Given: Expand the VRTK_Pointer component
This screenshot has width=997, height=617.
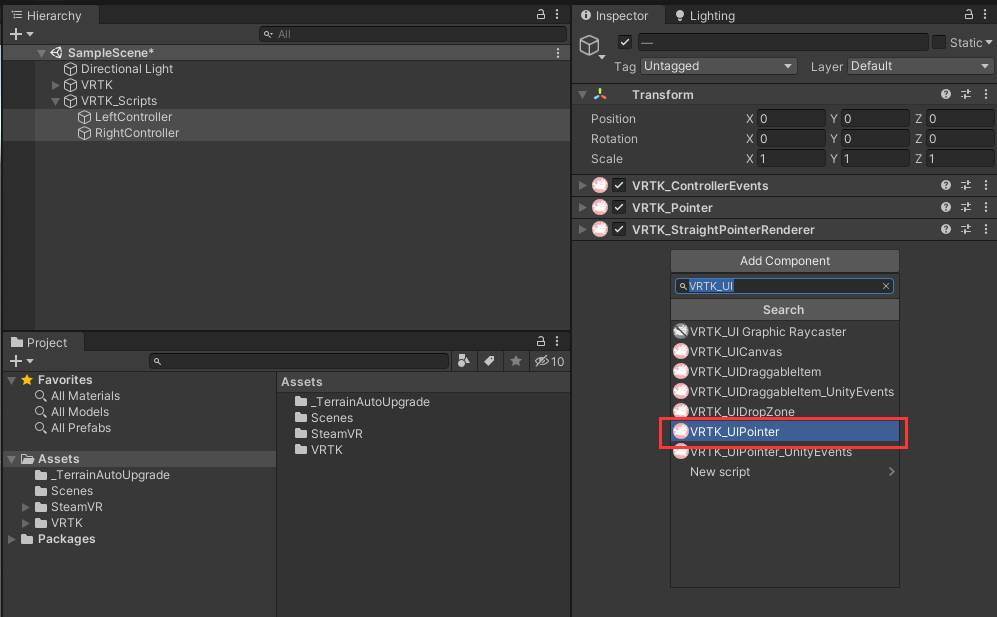Looking at the screenshot, I should pos(582,207).
